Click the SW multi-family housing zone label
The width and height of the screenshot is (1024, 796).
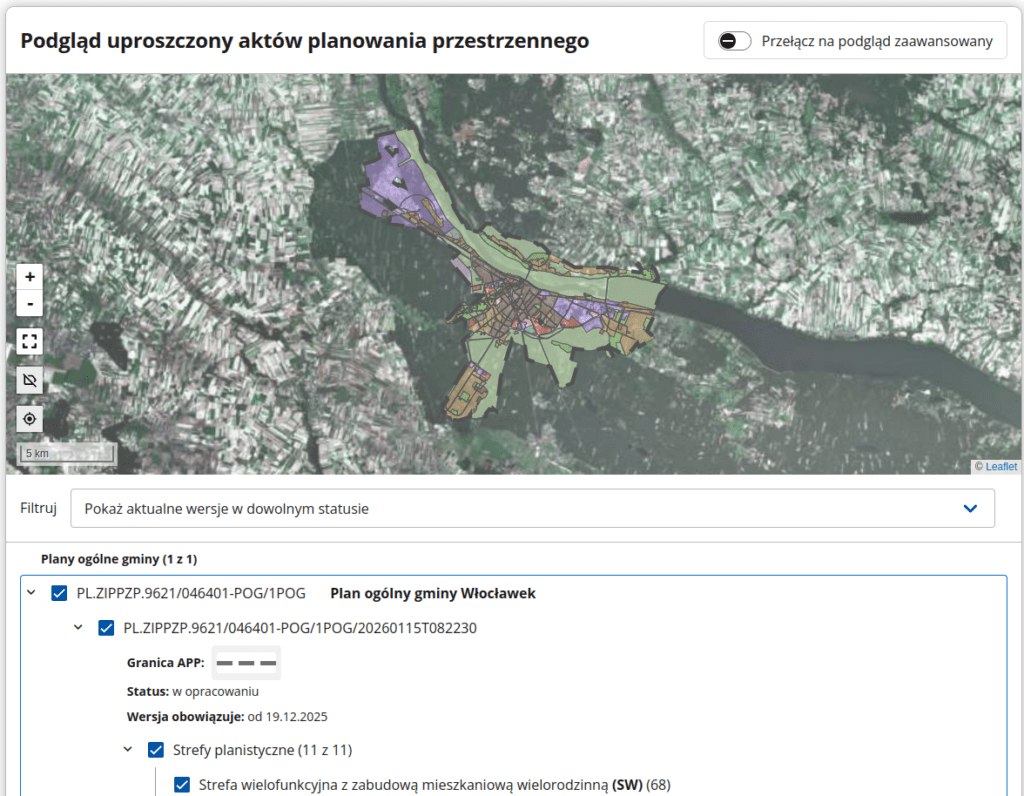coord(434,784)
